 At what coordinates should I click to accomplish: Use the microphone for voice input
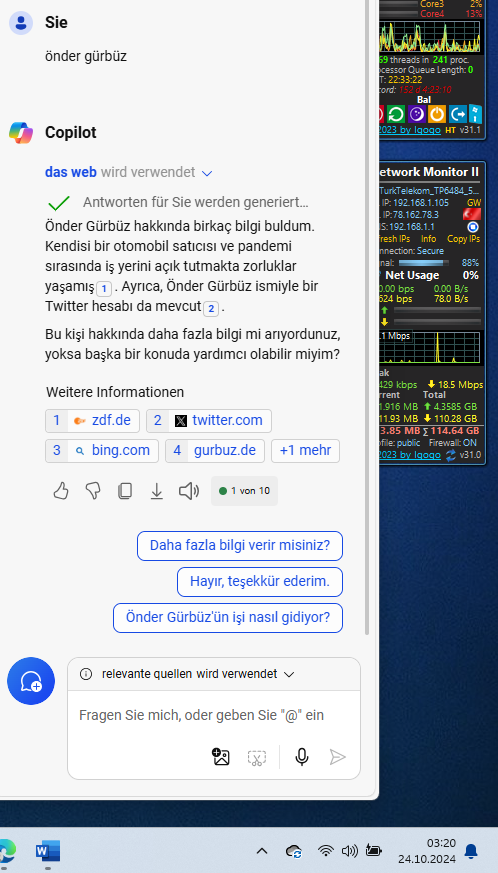(x=302, y=757)
